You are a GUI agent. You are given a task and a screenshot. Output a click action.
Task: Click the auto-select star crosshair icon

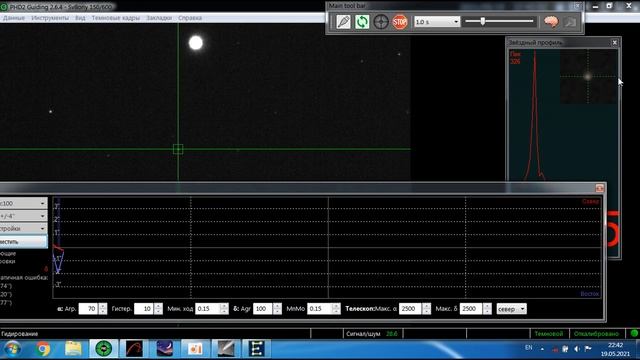[381, 22]
